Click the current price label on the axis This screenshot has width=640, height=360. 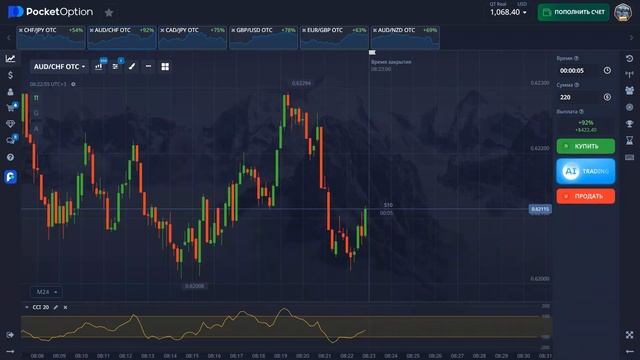540,209
